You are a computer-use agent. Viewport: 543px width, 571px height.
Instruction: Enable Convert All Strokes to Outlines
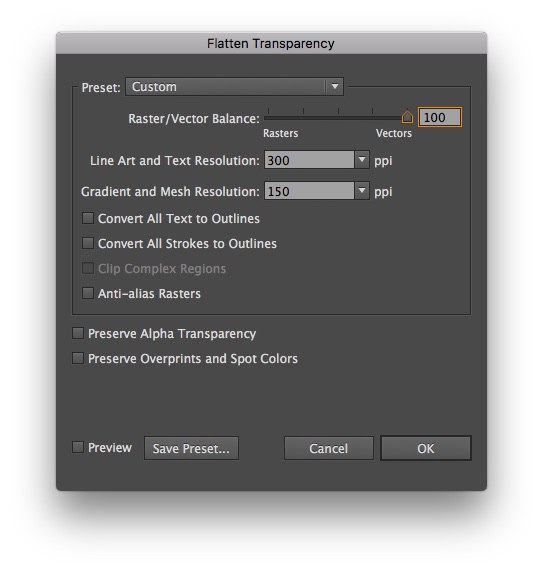tap(88, 243)
